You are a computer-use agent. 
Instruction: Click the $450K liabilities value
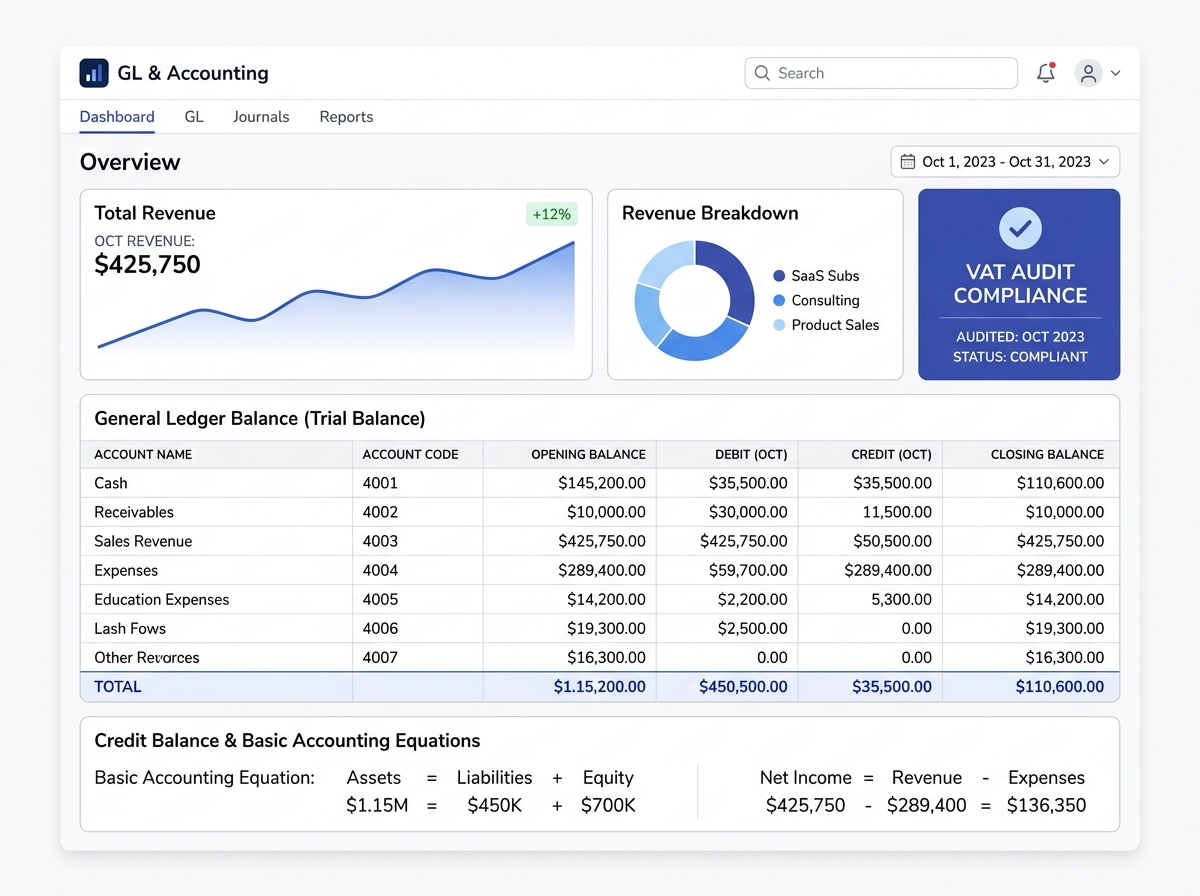tap(495, 805)
